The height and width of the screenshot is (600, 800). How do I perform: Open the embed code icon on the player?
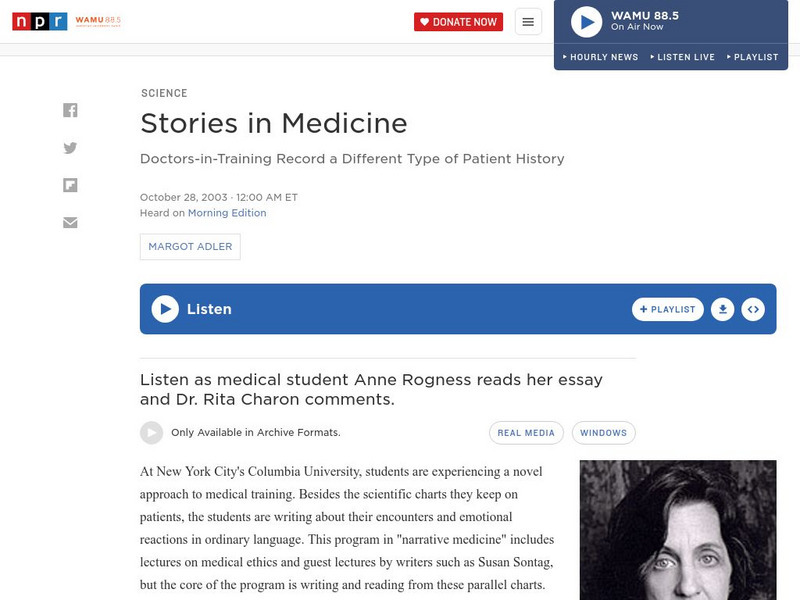coord(753,309)
